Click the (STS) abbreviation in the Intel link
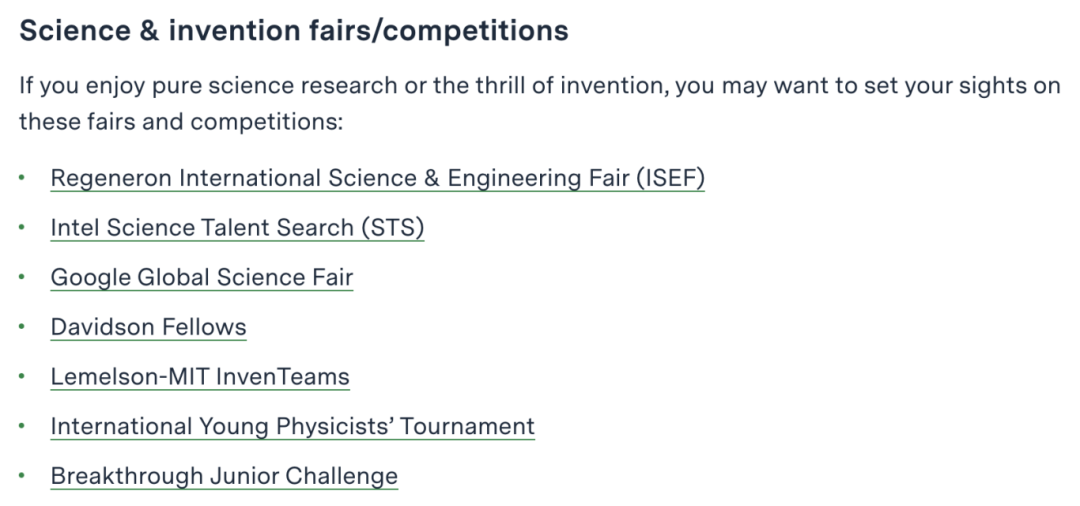 [x=393, y=228]
